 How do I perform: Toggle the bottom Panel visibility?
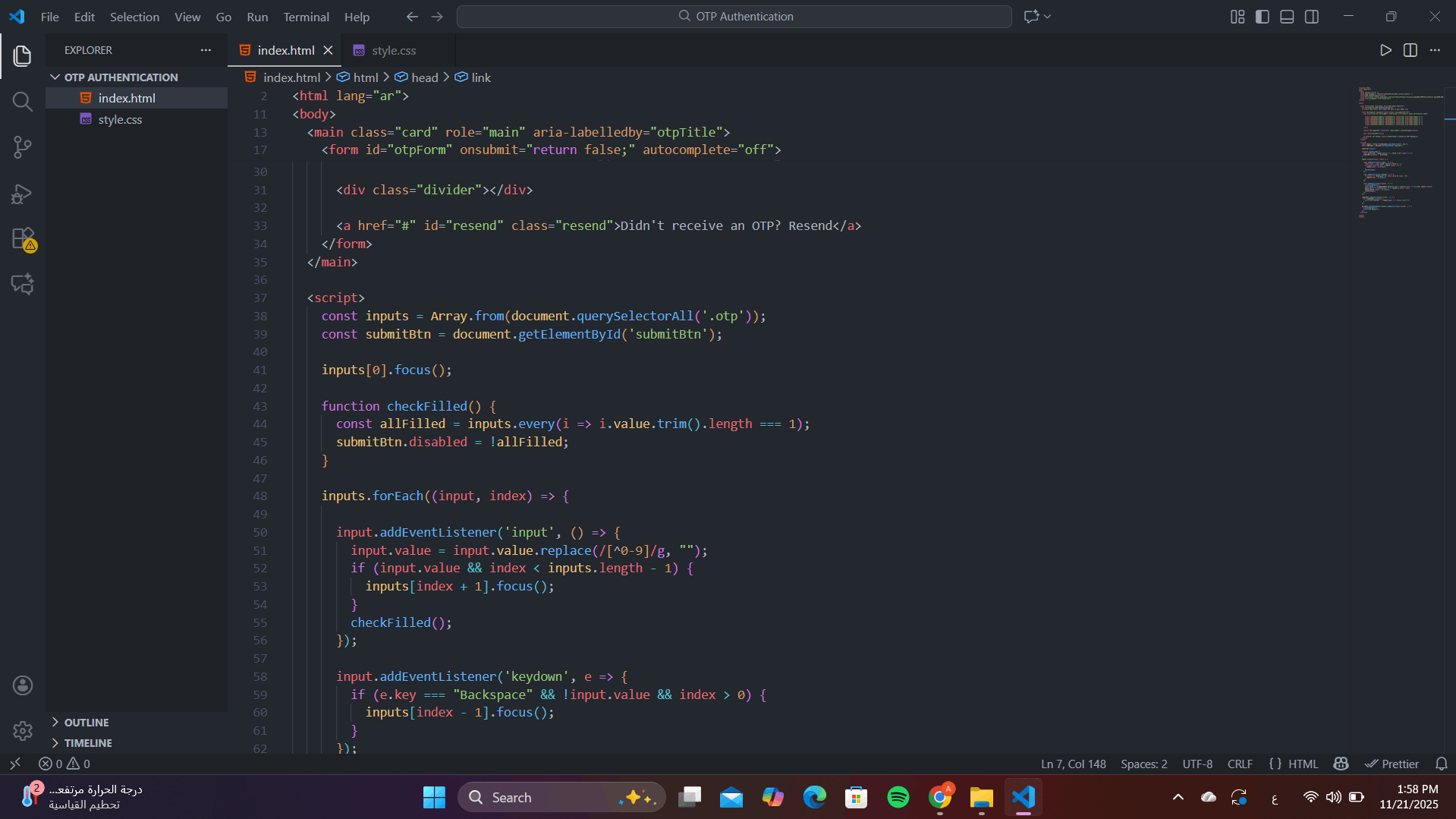coord(1287,17)
